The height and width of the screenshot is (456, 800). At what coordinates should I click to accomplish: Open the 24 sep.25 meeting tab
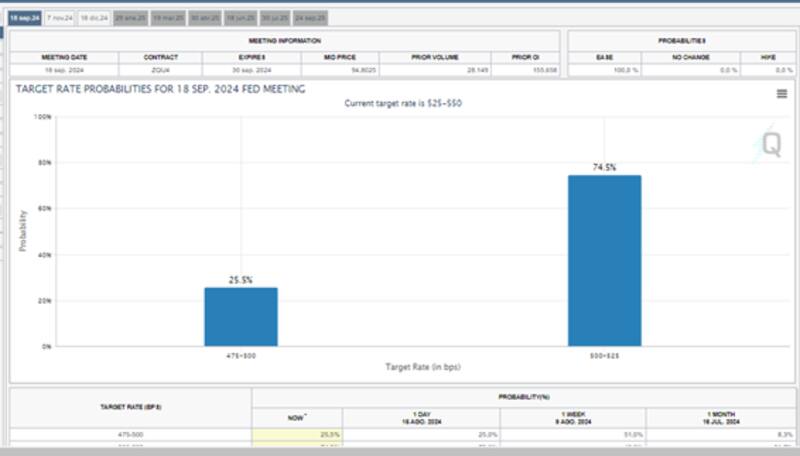pyautogui.click(x=311, y=18)
